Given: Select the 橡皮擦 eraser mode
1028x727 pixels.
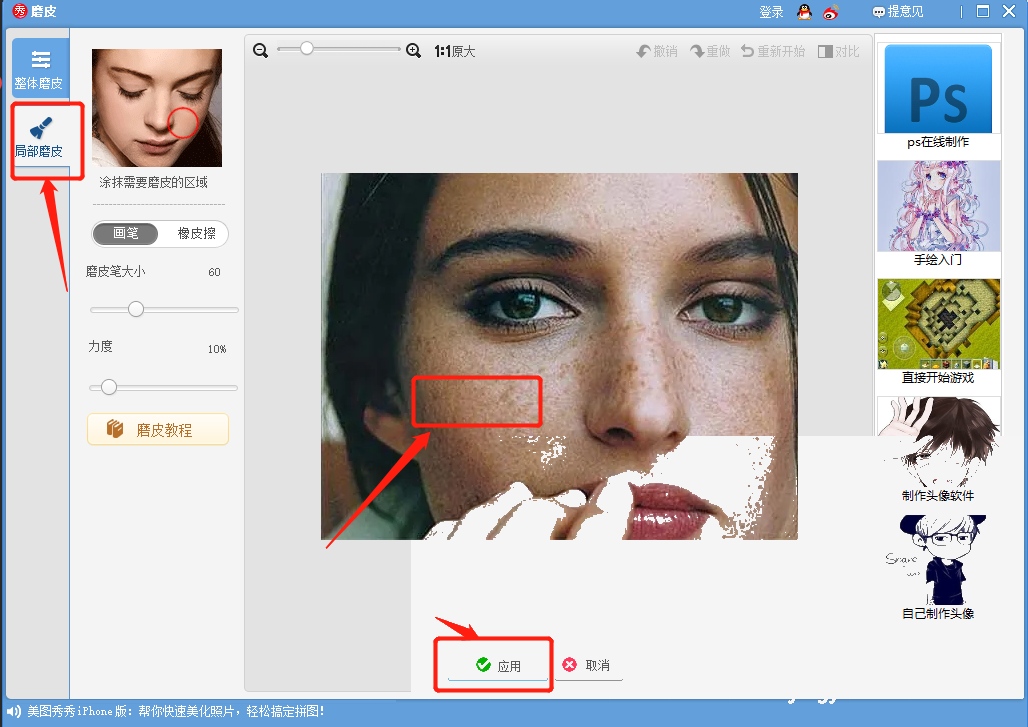Looking at the screenshot, I should (196, 233).
